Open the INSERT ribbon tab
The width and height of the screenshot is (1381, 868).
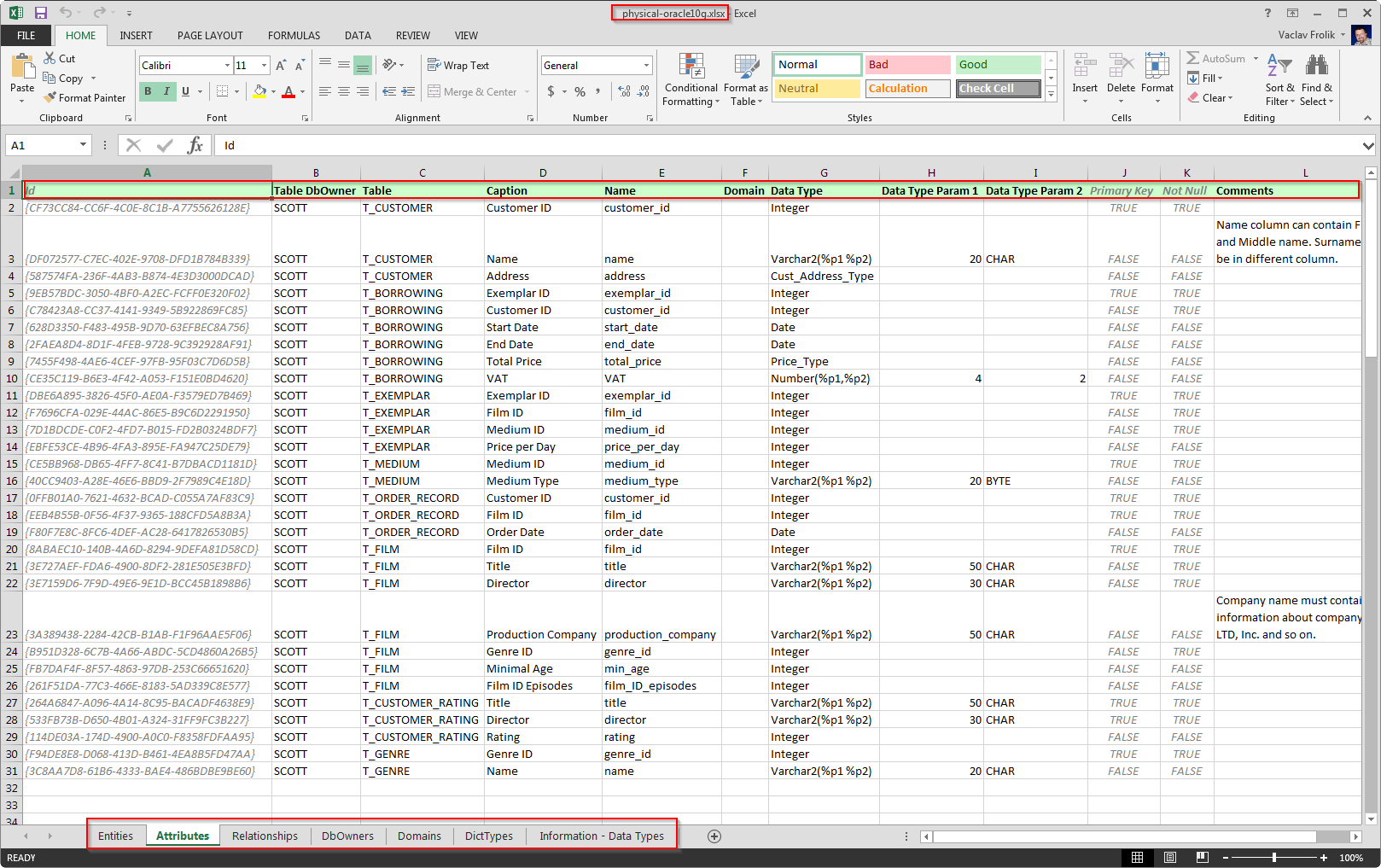(136, 35)
